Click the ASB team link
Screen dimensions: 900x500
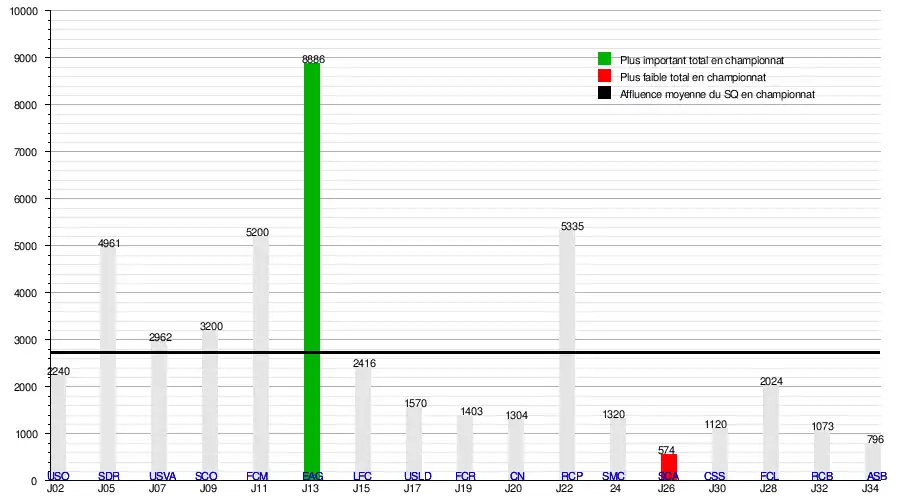point(876,476)
